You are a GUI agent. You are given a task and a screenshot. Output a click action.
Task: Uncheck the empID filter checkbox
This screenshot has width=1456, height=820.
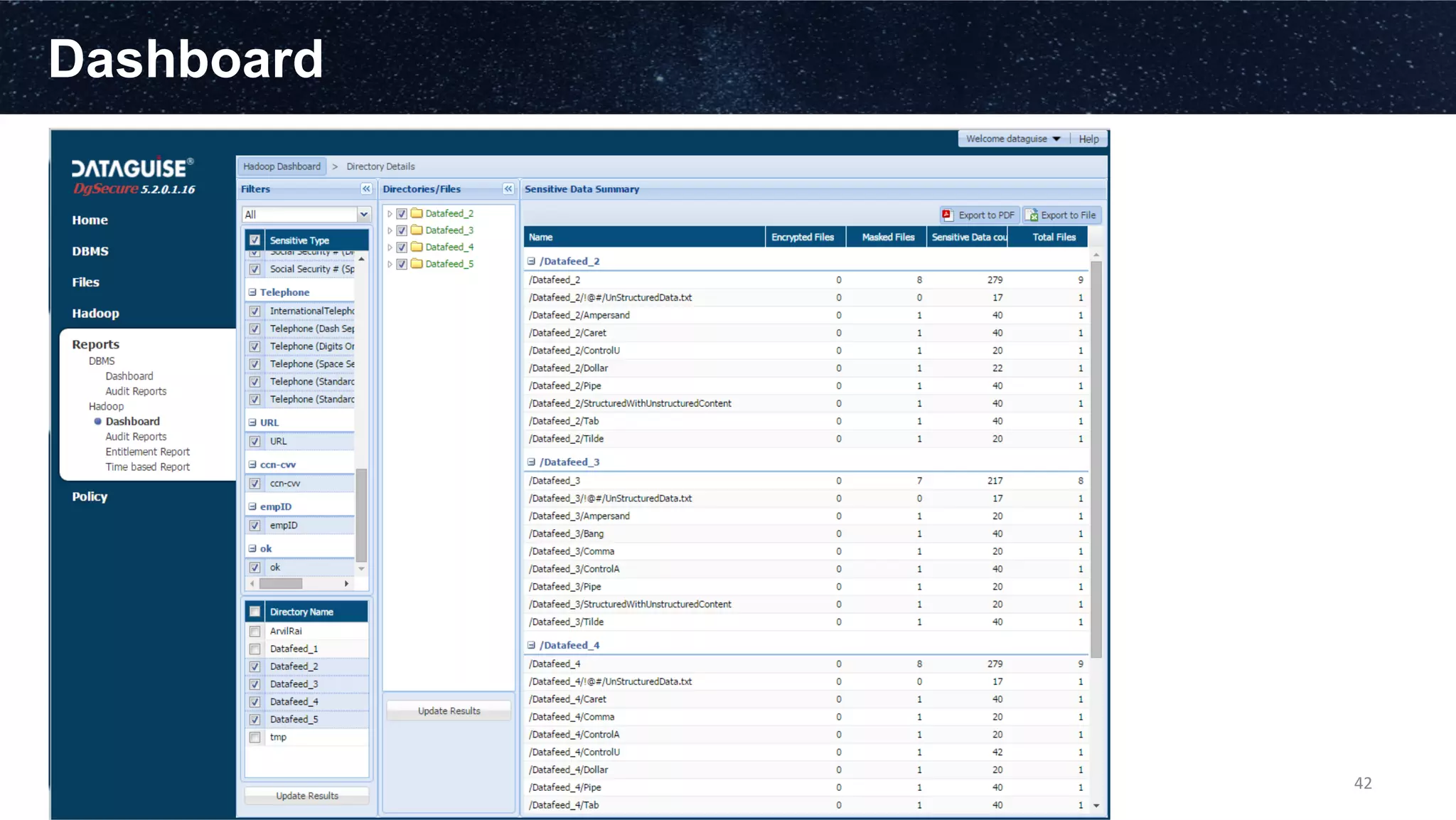255,526
